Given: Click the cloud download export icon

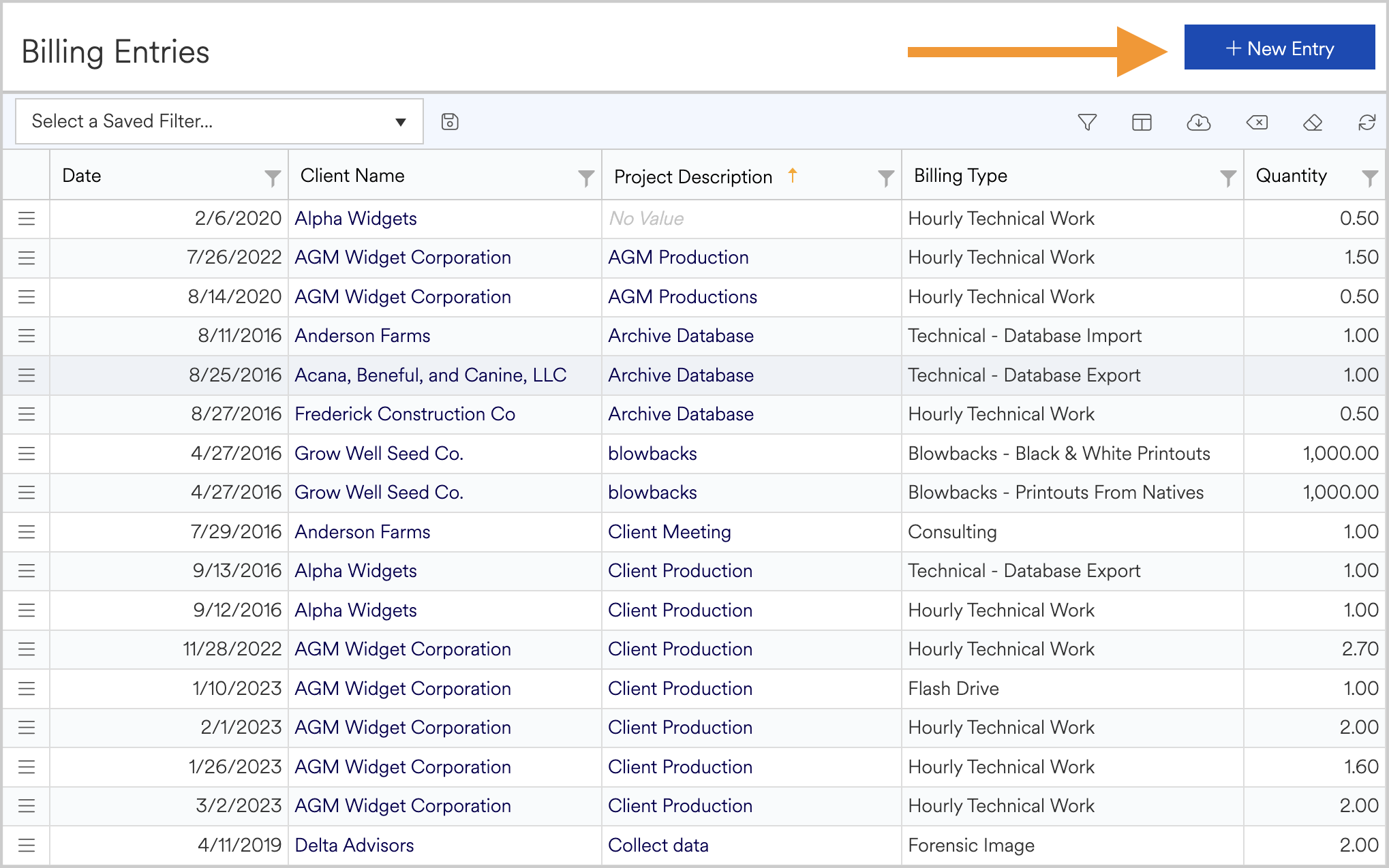Looking at the screenshot, I should tap(1198, 122).
